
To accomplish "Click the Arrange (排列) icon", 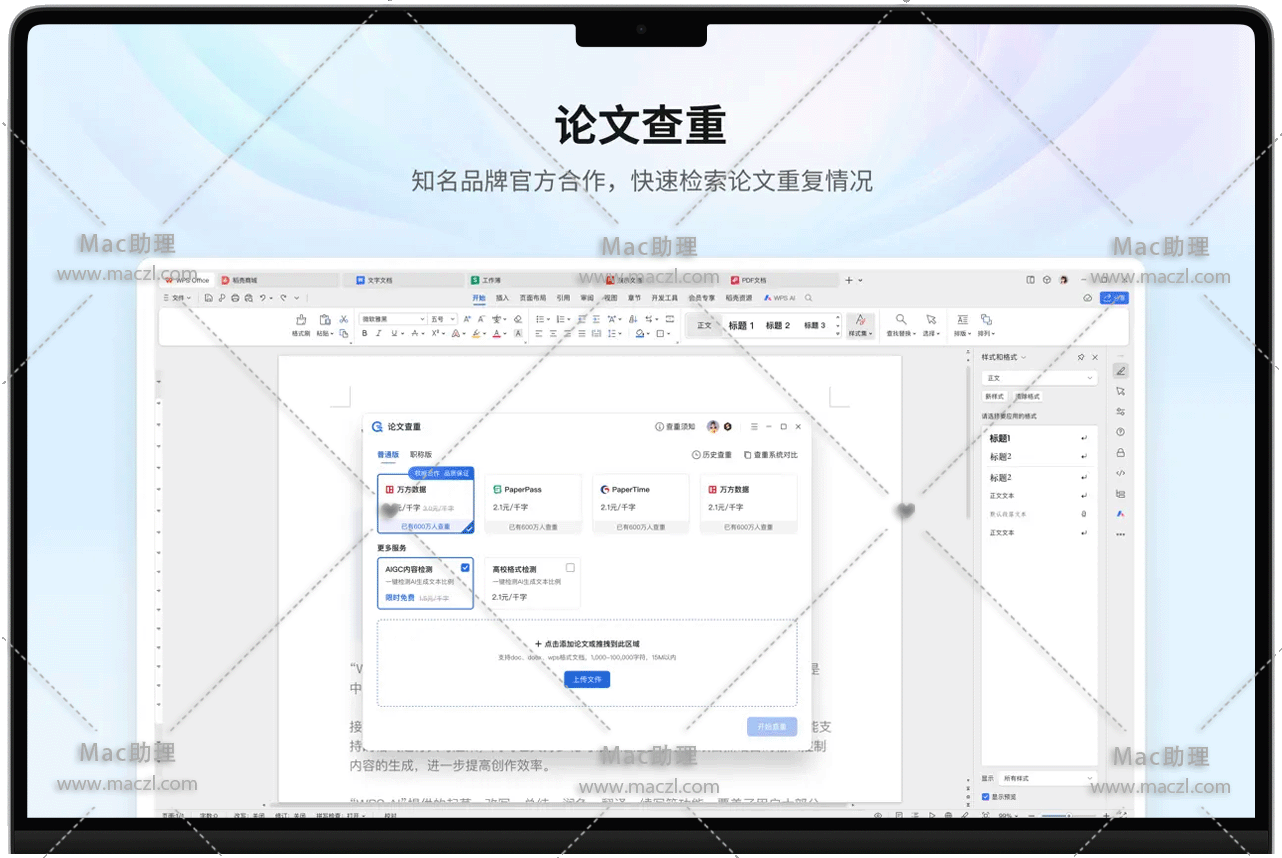I will point(987,319).
